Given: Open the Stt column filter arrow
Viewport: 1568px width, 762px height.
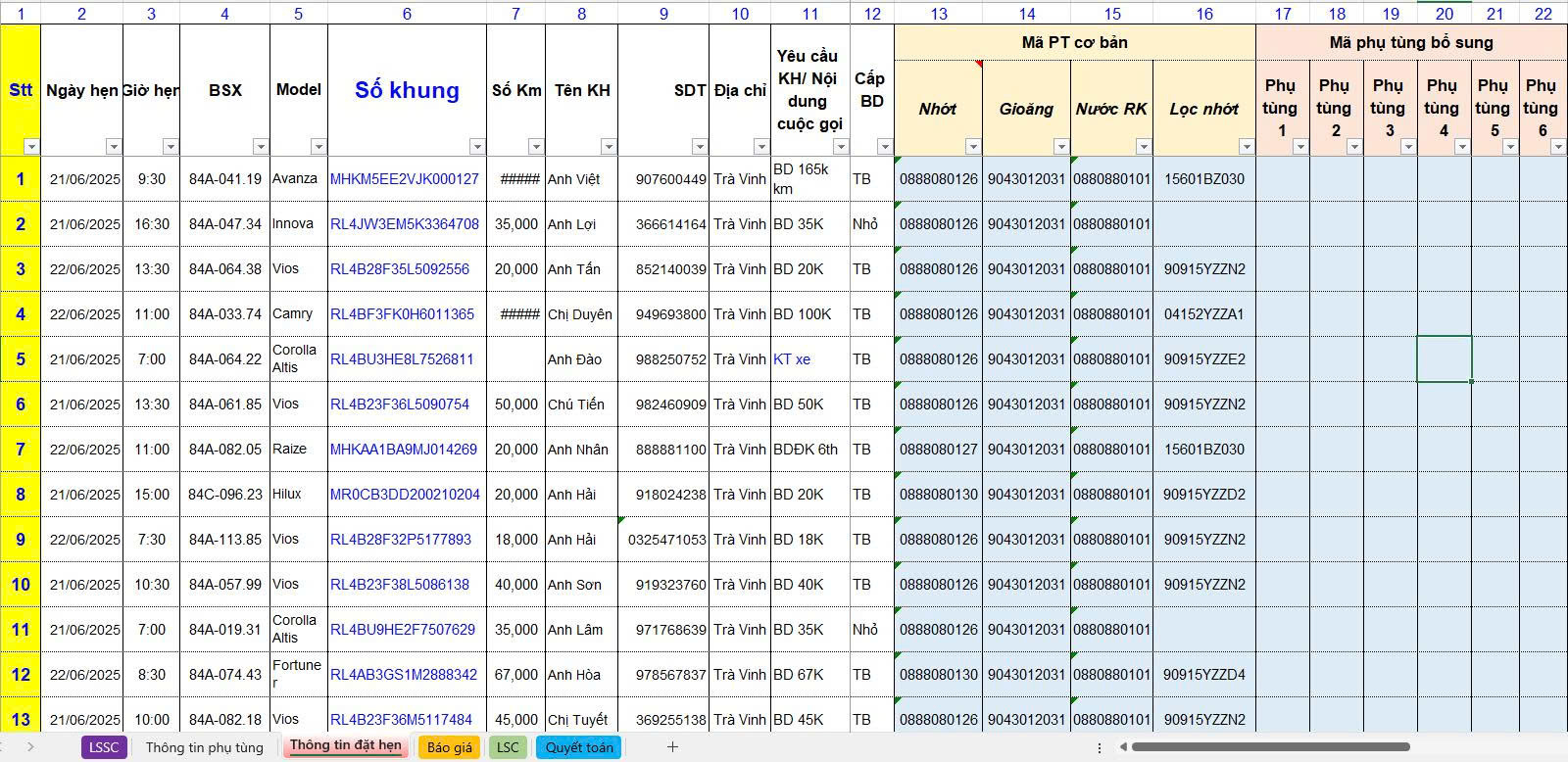Looking at the screenshot, I should click(x=31, y=147).
